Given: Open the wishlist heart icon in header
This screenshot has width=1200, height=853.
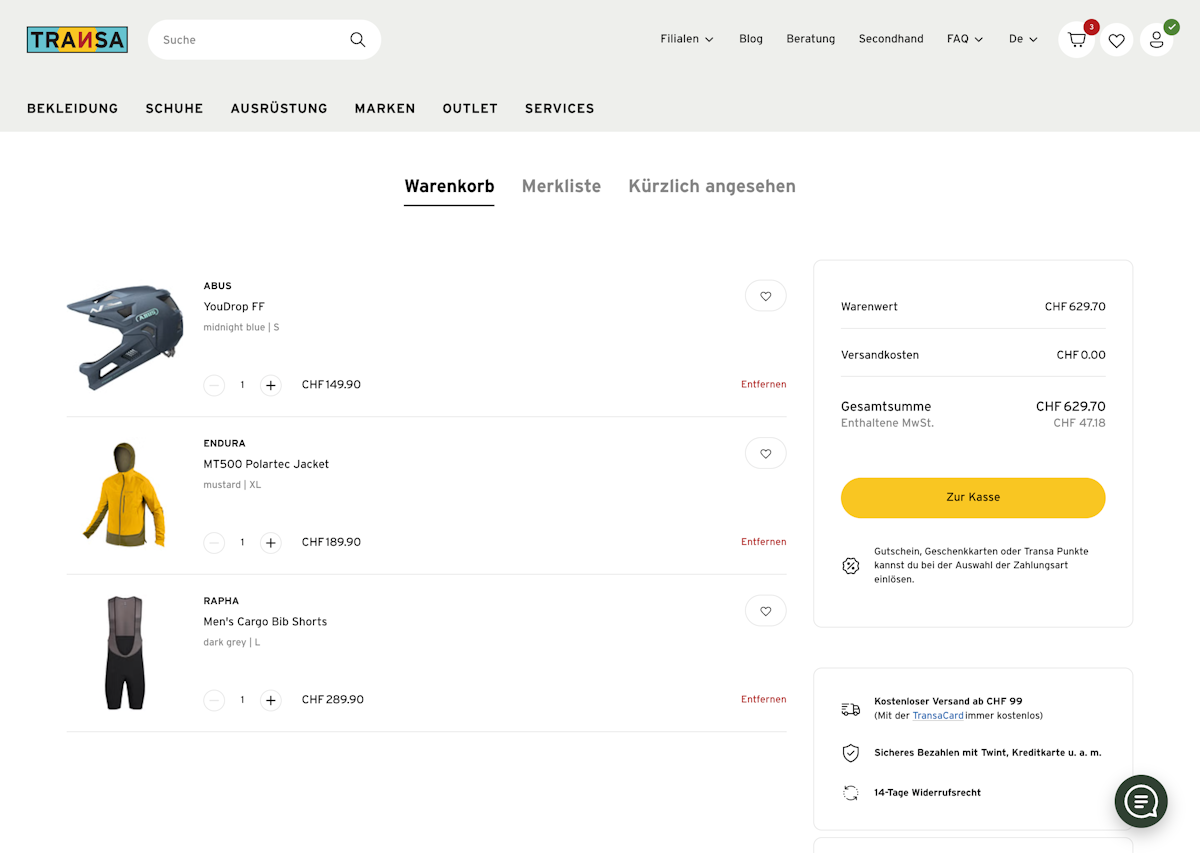Looking at the screenshot, I should pos(1117,40).
